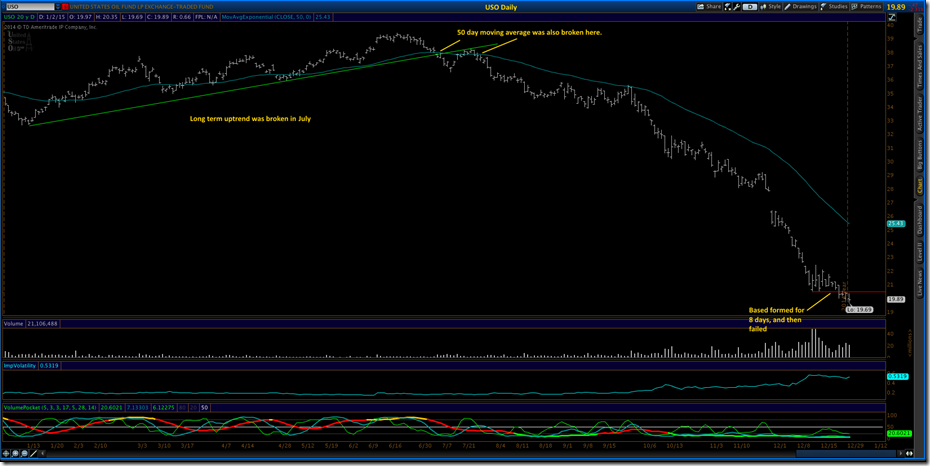Click the symbol entry field showing USO
Screen dimensions: 930x466
[x=30, y=7]
